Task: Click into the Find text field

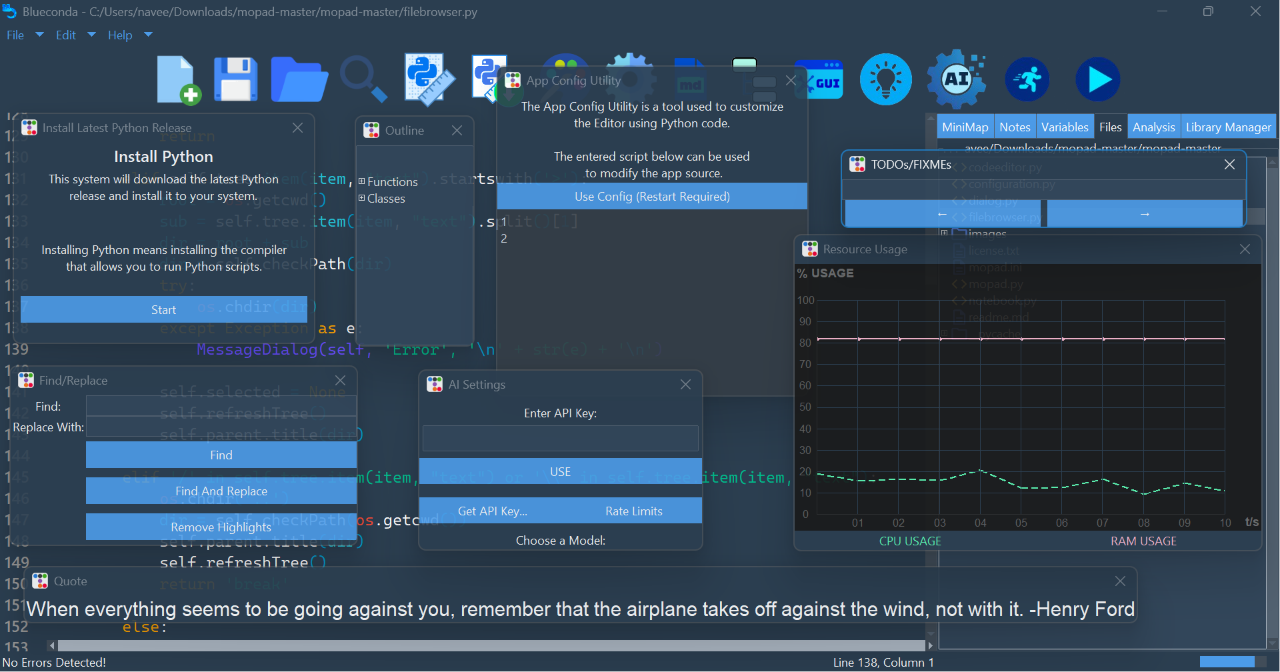Action: 221,406
